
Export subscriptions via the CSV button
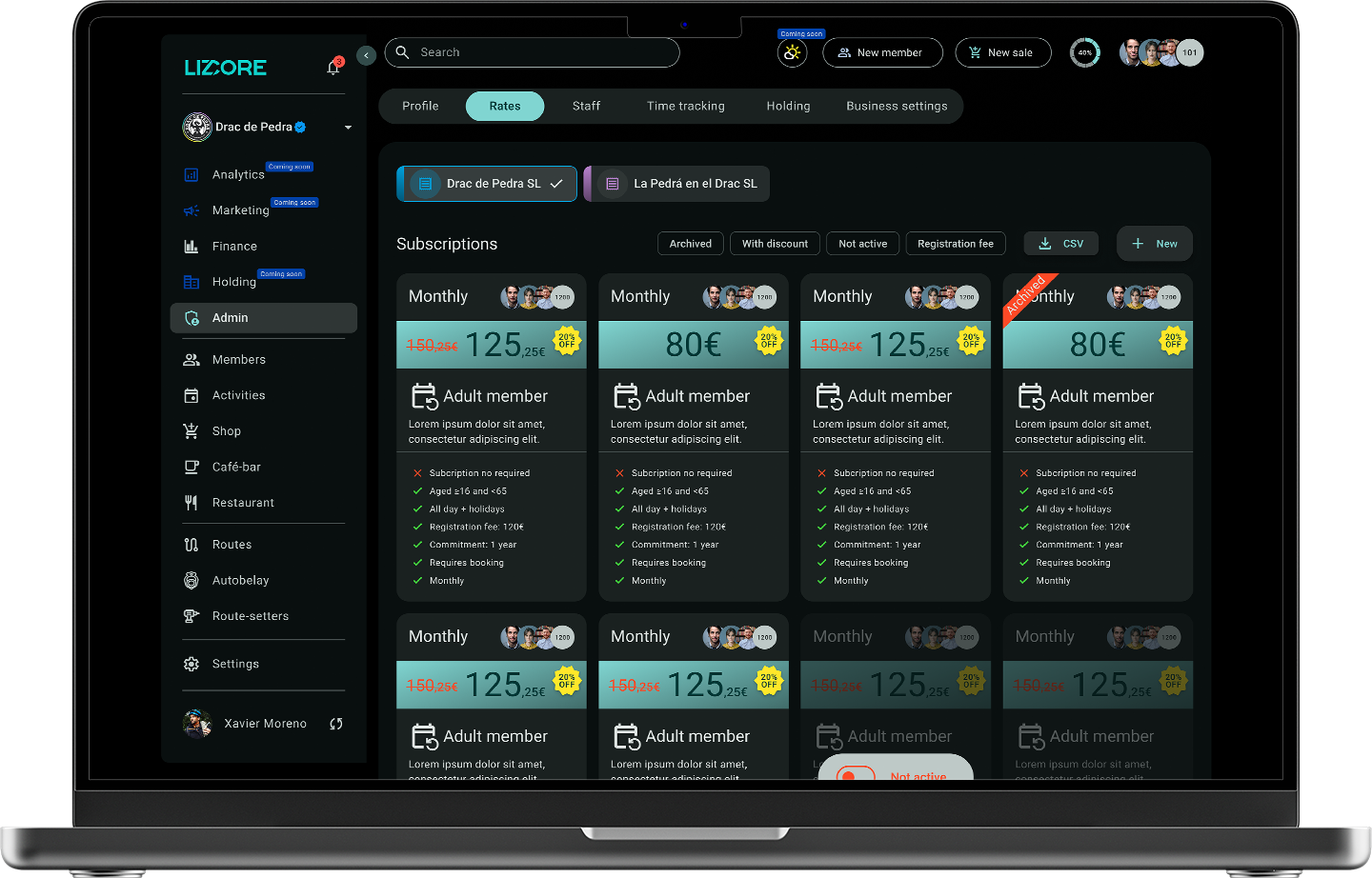click(1060, 243)
